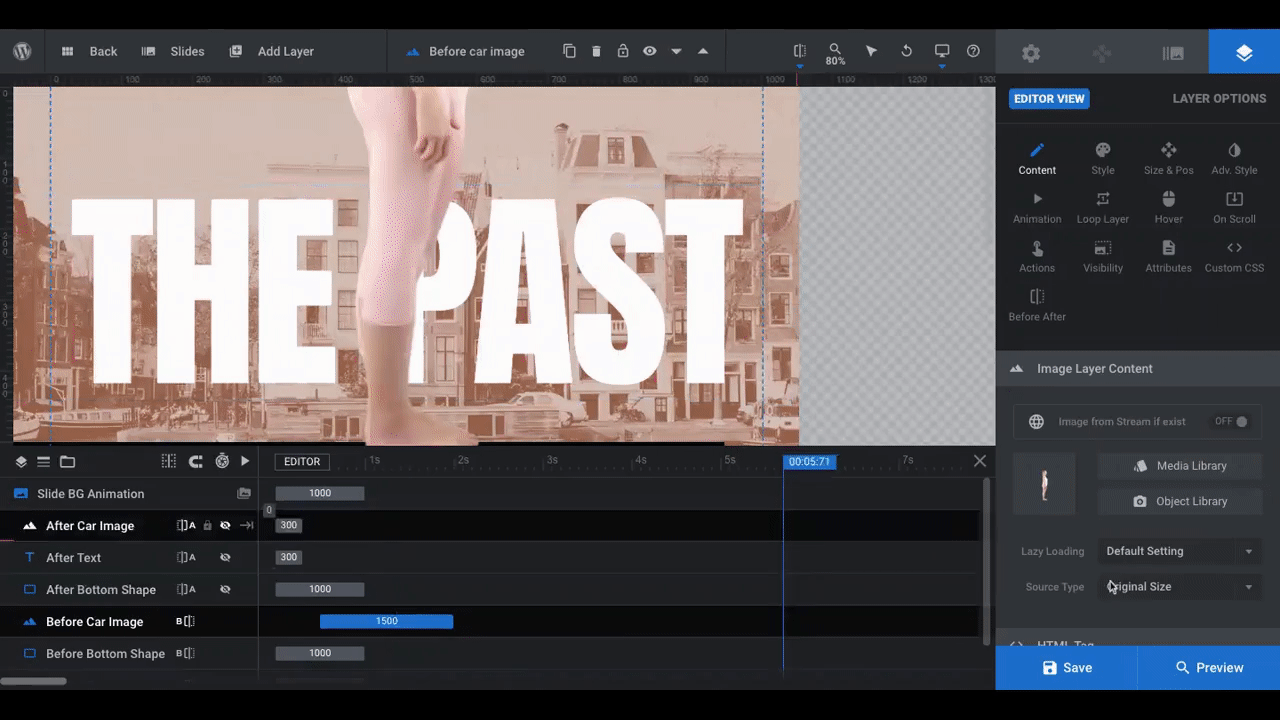
Task: Open the Adv. Style section
Action: click(1234, 159)
